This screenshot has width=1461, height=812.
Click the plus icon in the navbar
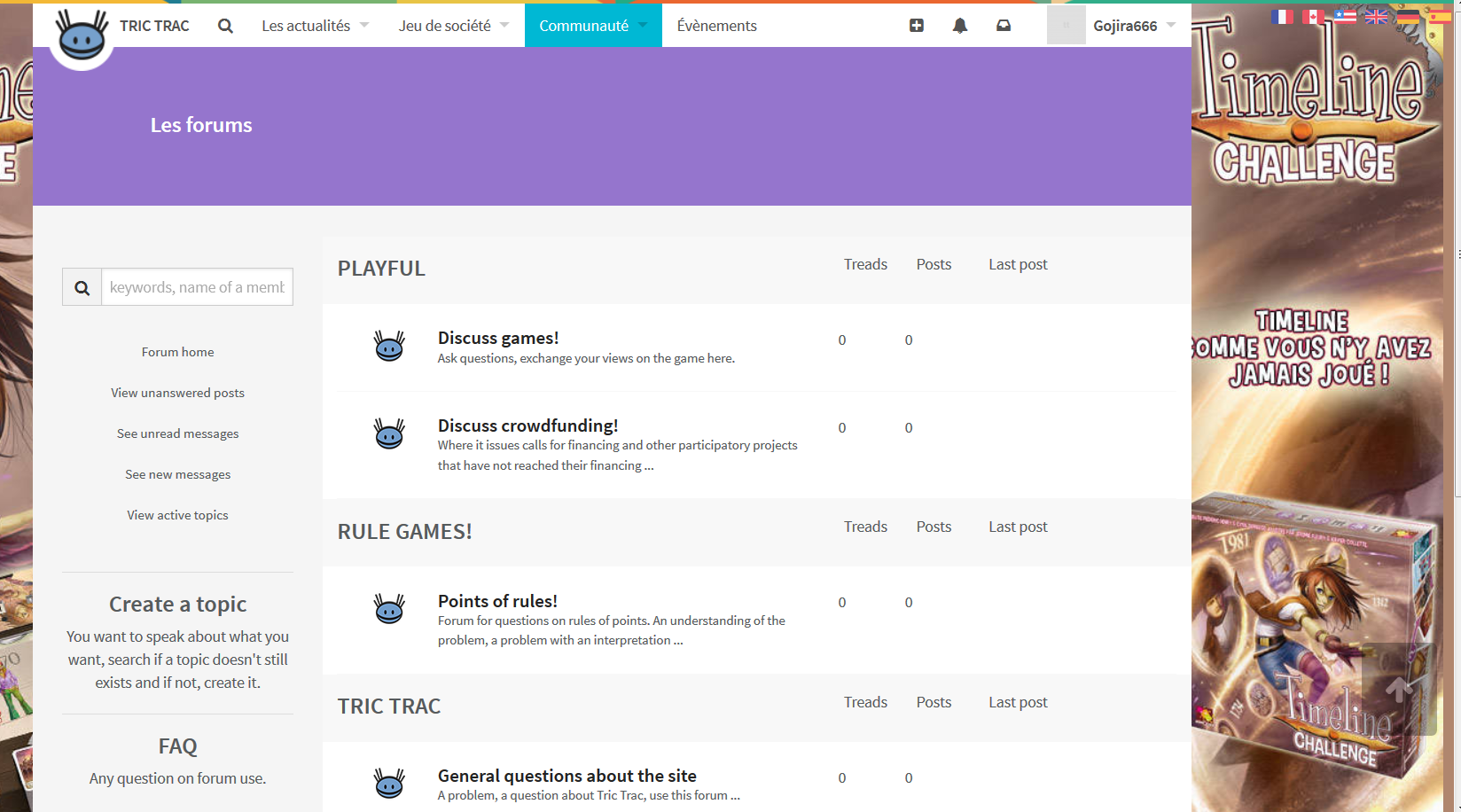tap(917, 26)
